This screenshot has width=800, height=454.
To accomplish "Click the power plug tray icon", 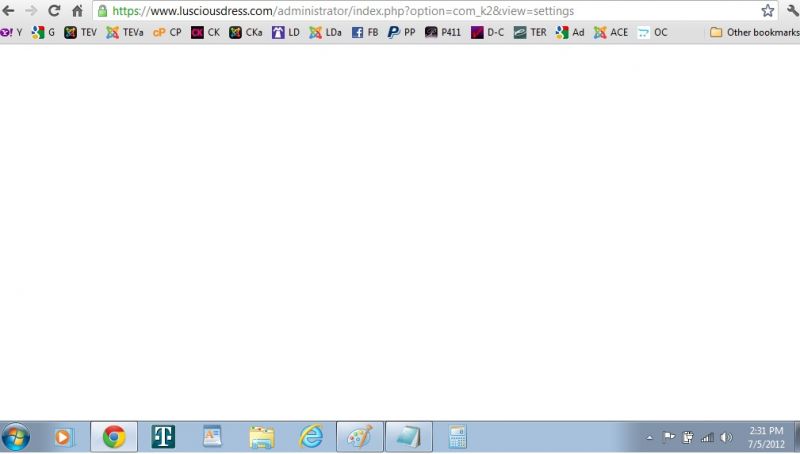I will 688,437.
